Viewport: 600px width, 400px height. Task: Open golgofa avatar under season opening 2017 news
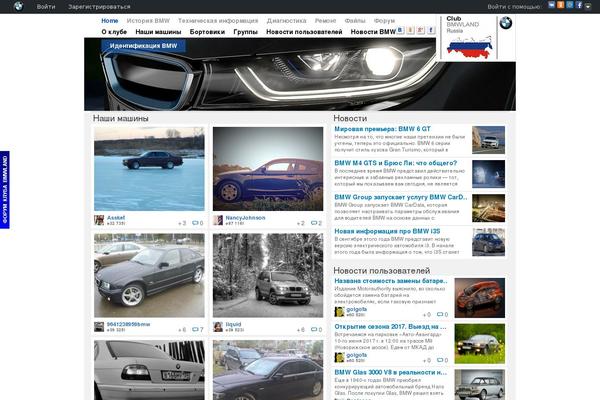(339, 358)
